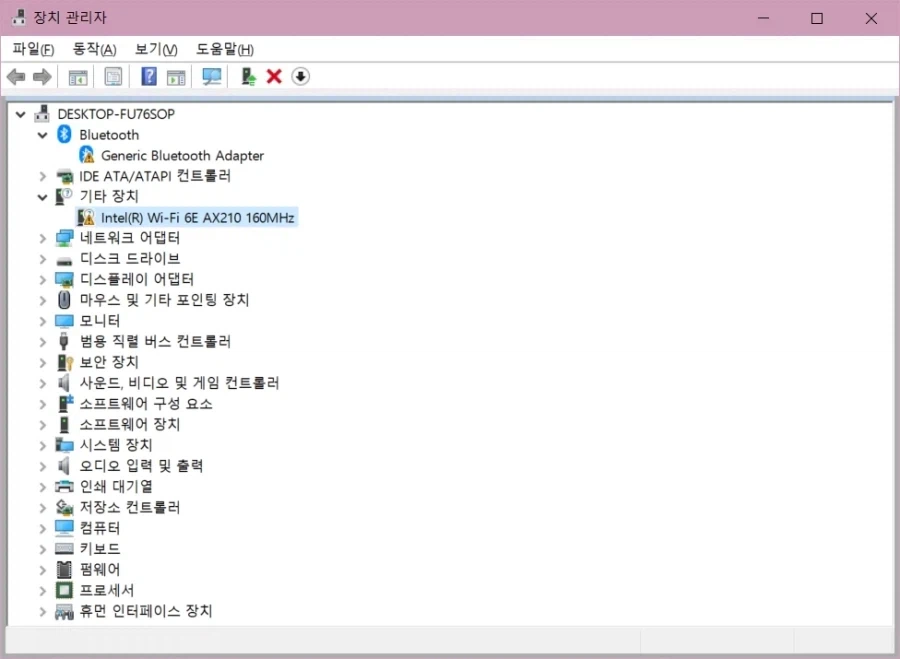Click the Properties toolbar icon

click(113, 76)
